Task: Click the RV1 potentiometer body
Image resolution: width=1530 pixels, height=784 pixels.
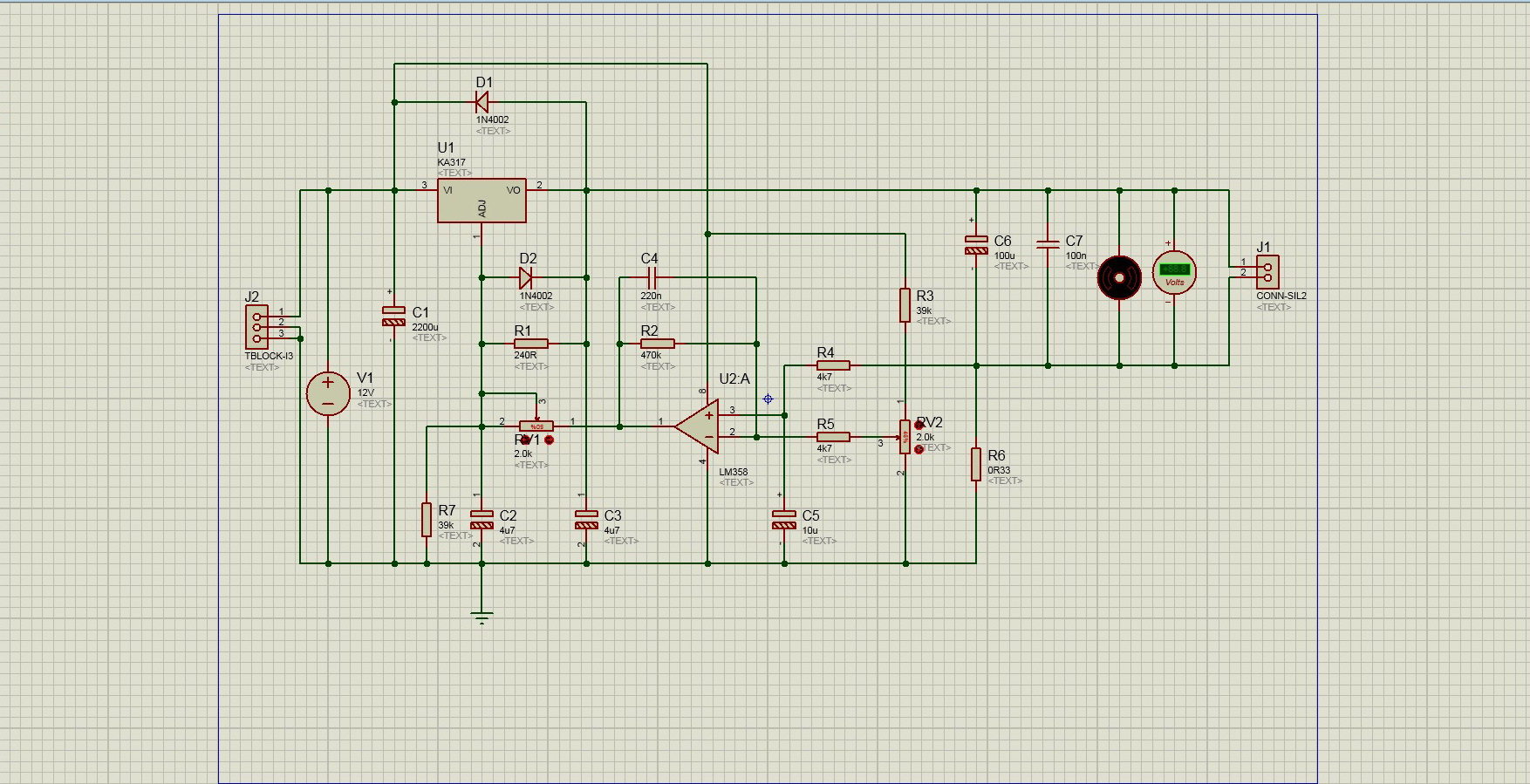Action: (536, 426)
